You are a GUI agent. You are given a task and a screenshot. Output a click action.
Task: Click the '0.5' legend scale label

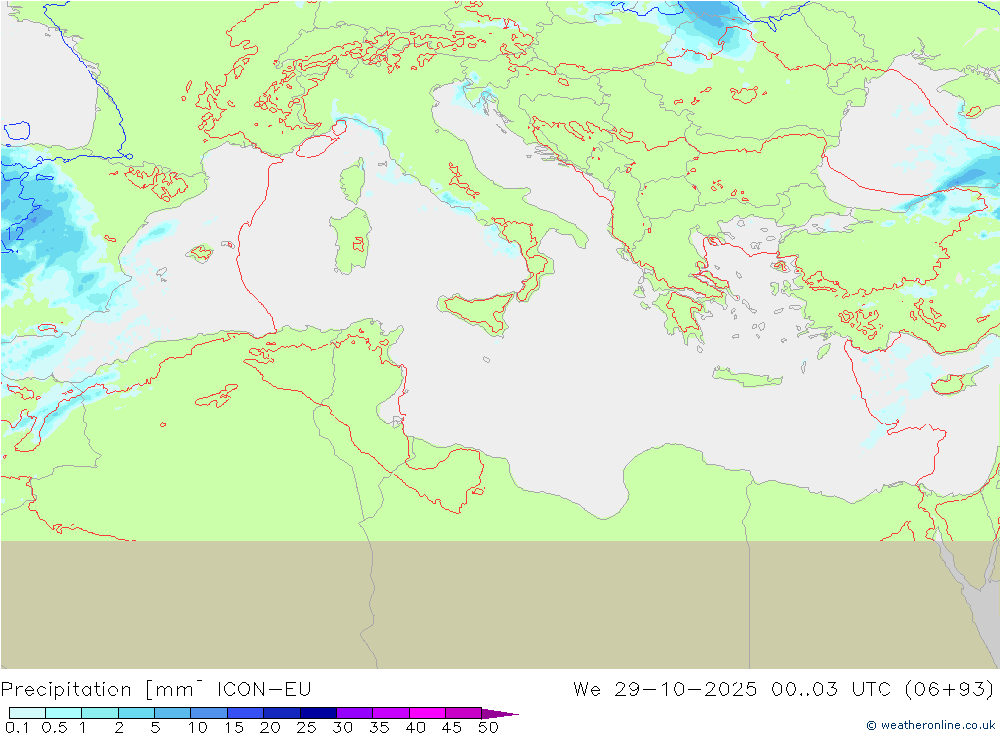[54, 727]
